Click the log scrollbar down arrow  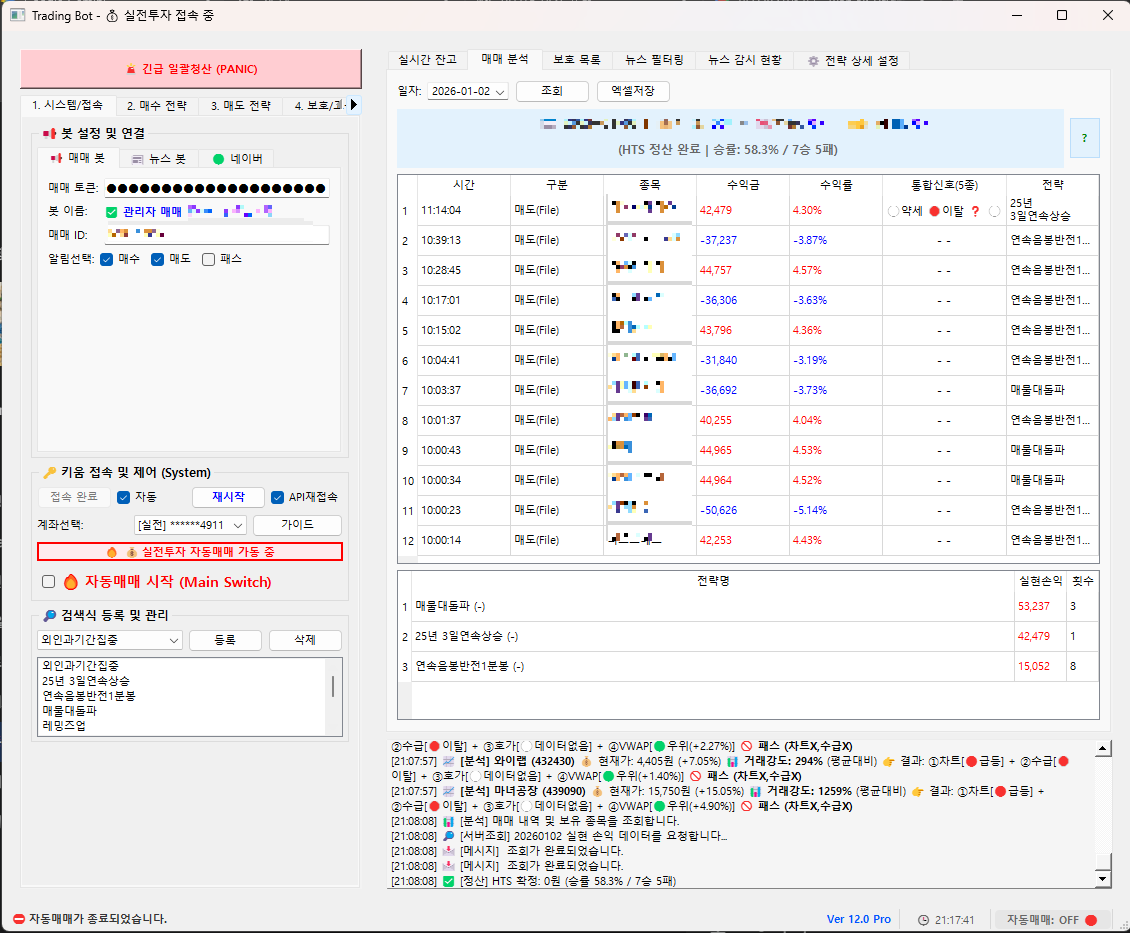(1103, 879)
